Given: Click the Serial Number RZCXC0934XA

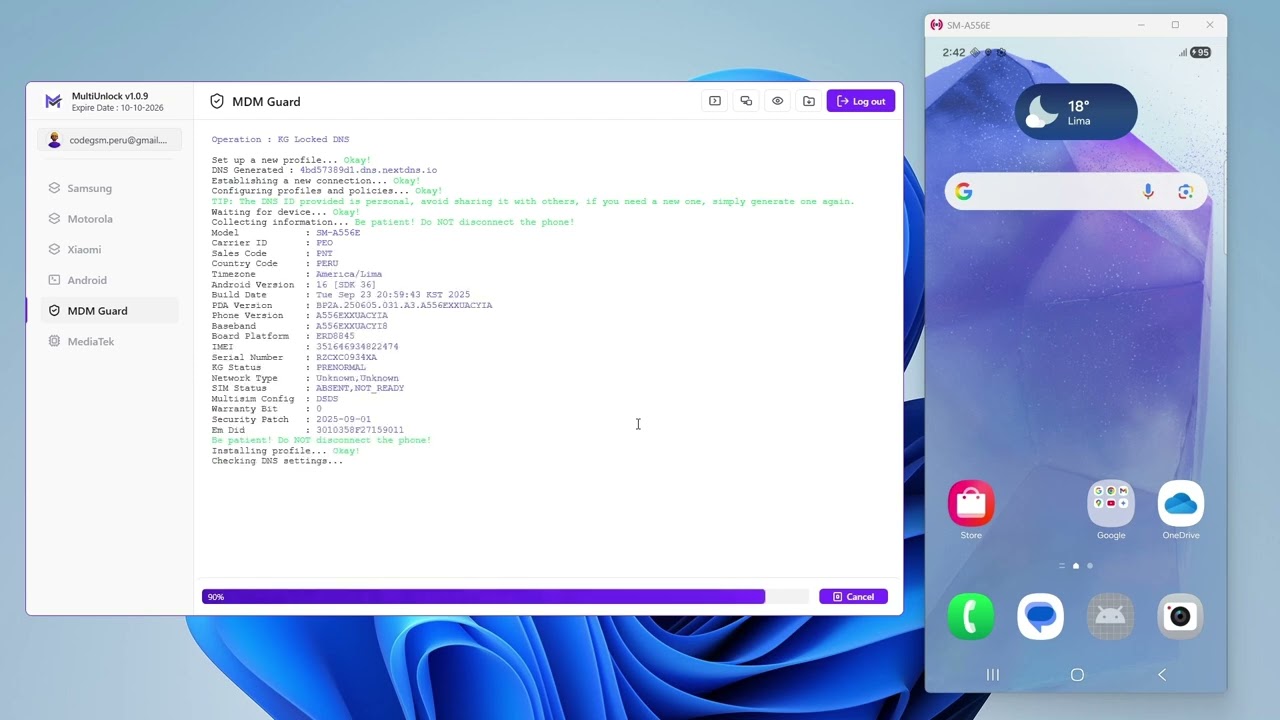Looking at the screenshot, I should [x=346, y=357].
